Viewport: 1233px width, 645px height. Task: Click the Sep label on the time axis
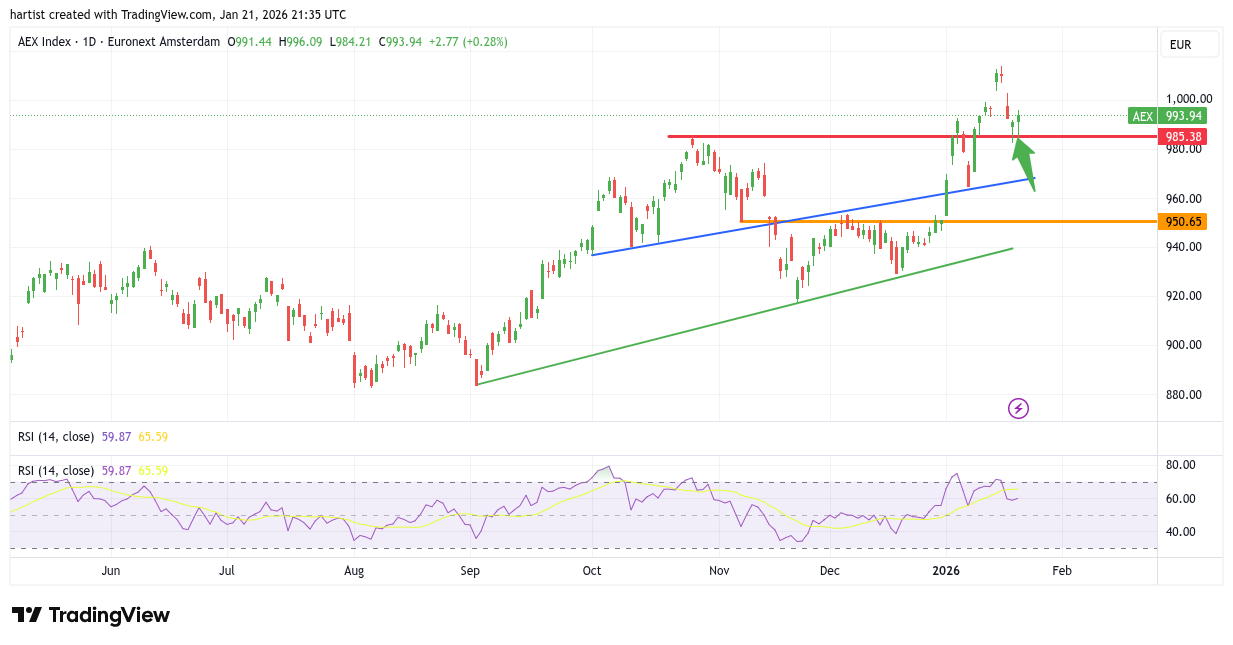[x=470, y=571]
